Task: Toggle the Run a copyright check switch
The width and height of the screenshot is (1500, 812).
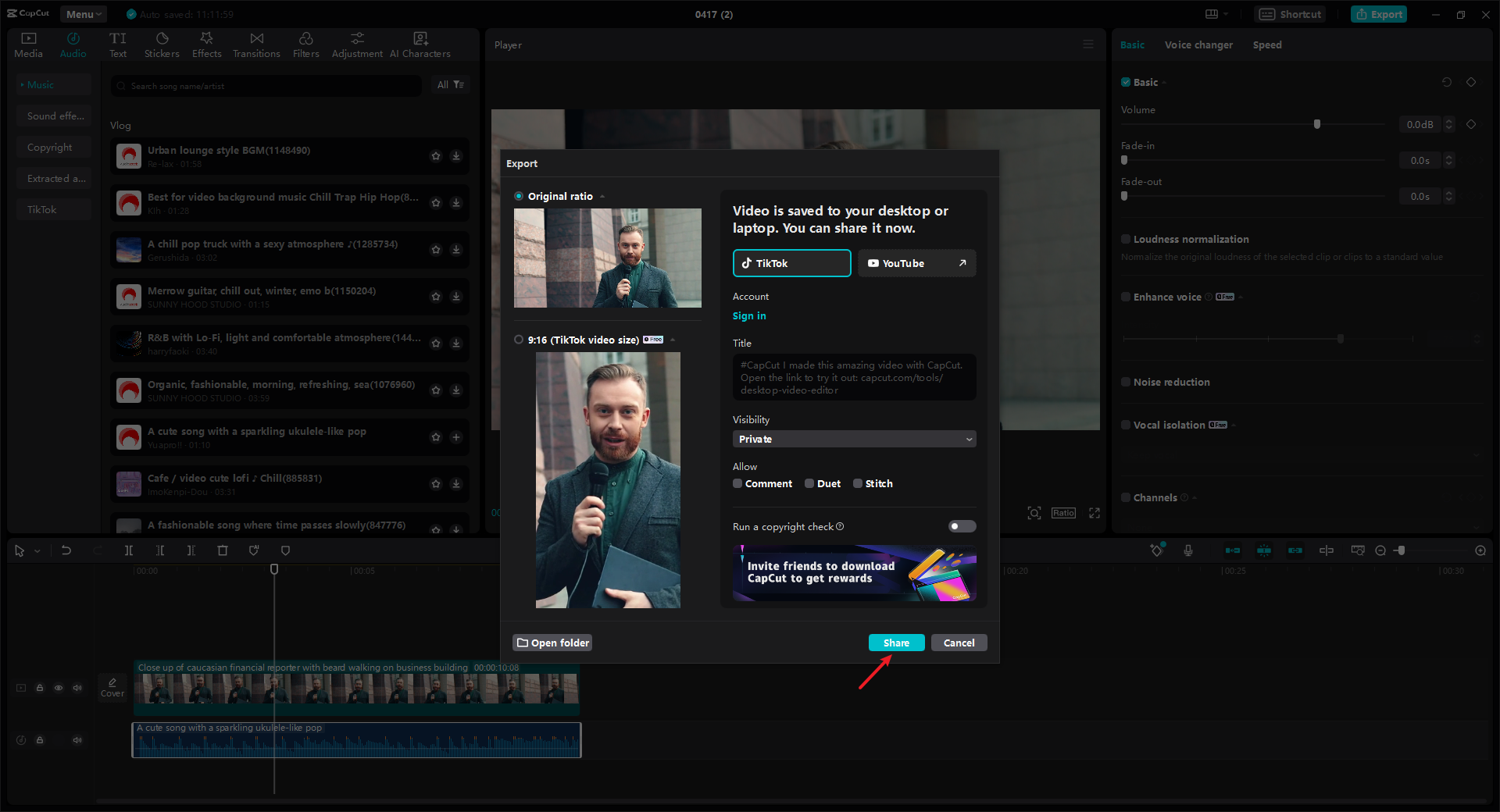Action: (x=962, y=526)
